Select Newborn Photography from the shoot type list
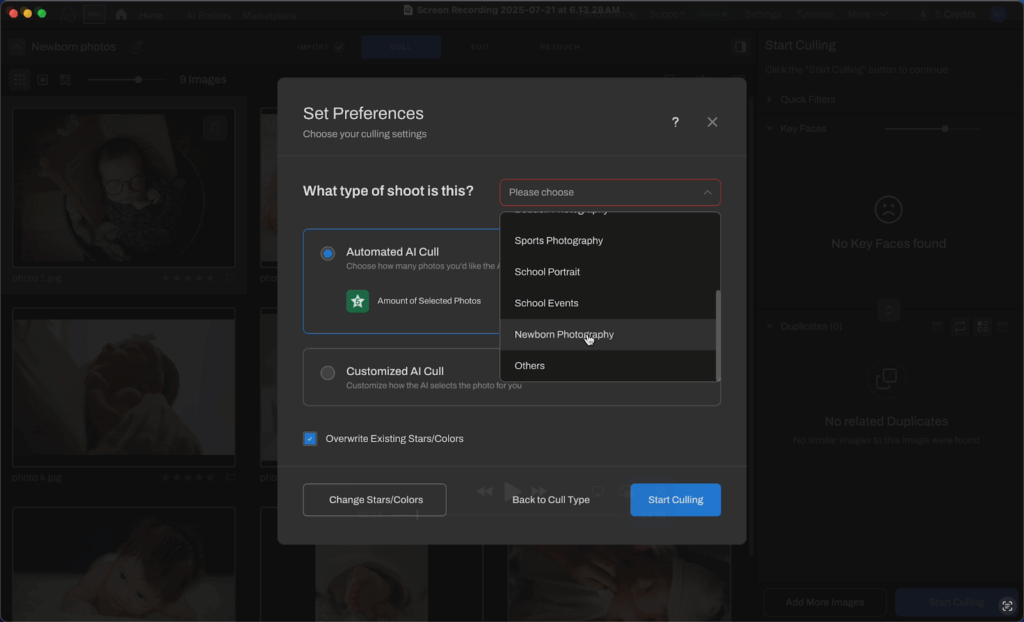Screen dimensions: 1024x622 point(566,334)
